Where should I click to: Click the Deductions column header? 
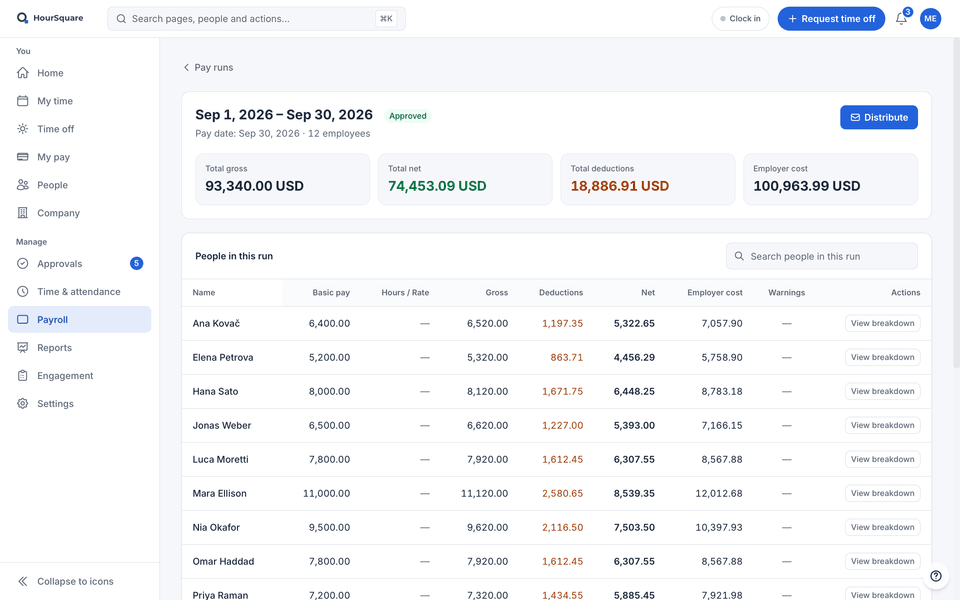click(x=561, y=293)
